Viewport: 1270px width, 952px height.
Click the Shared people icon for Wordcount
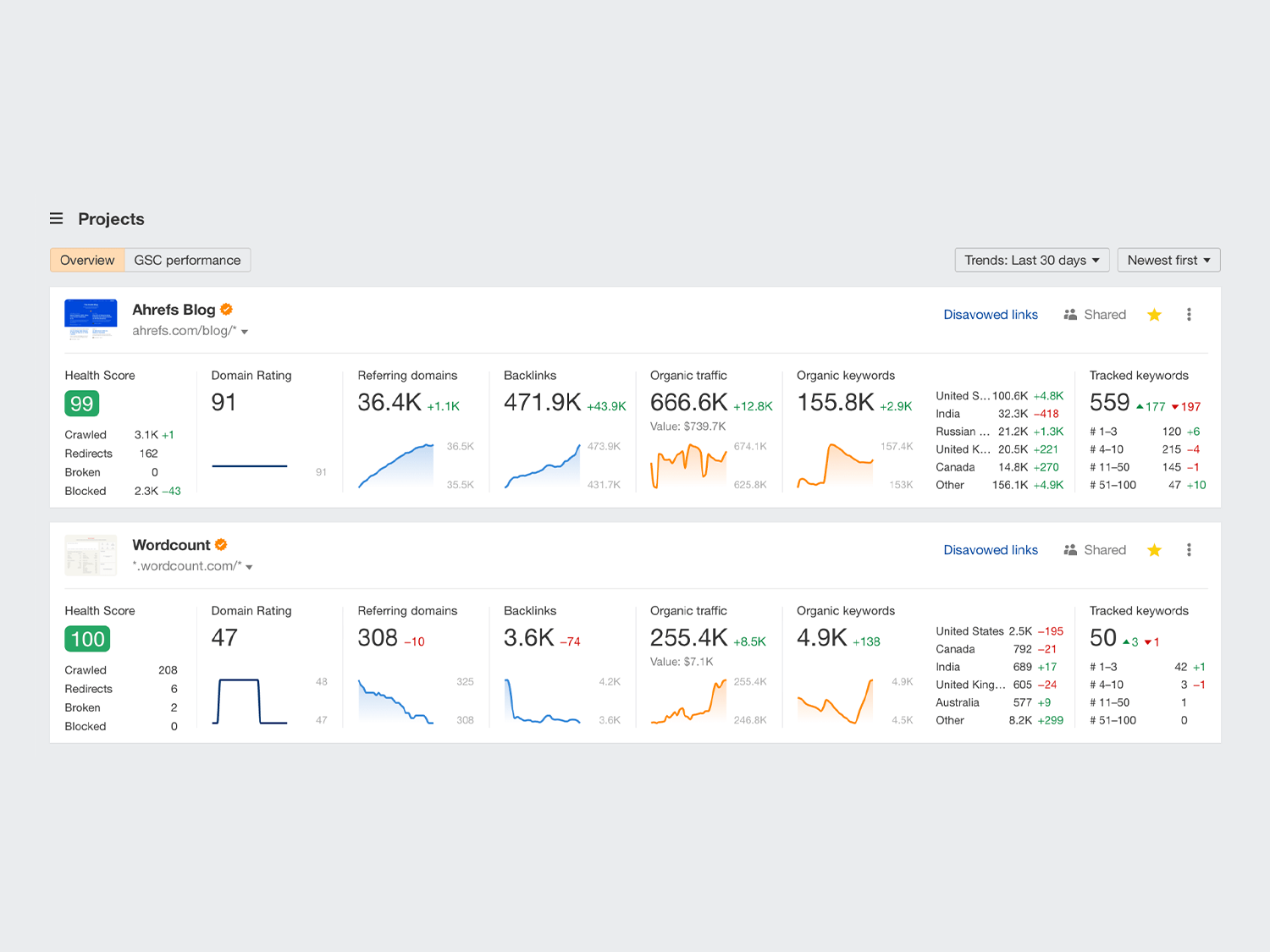pyautogui.click(x=1070, y=550)
